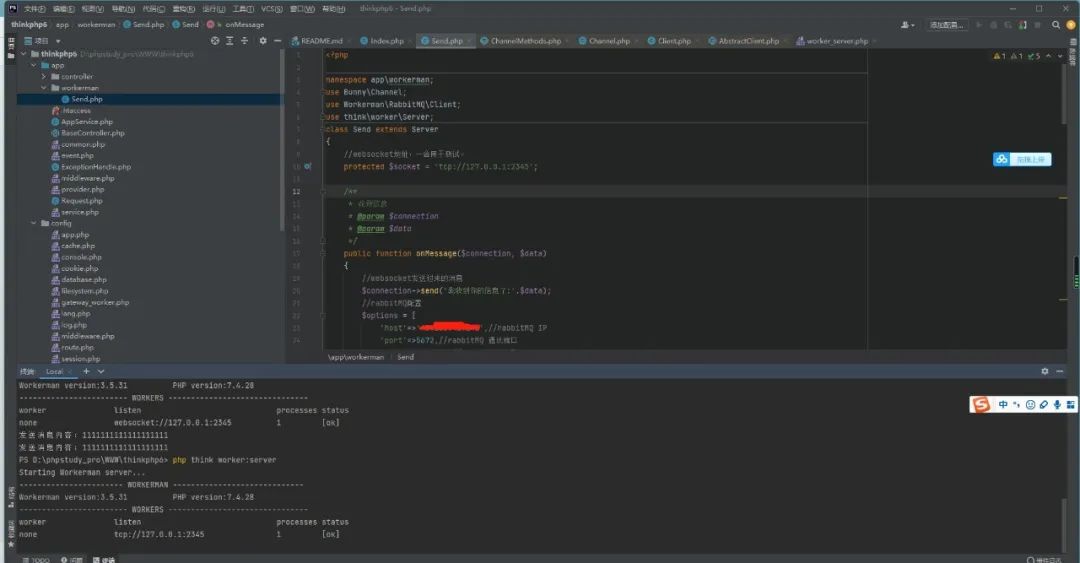Click the yellow warning count indicator
The width and height of the screenshot is (1080, 563).
[999, 56]
